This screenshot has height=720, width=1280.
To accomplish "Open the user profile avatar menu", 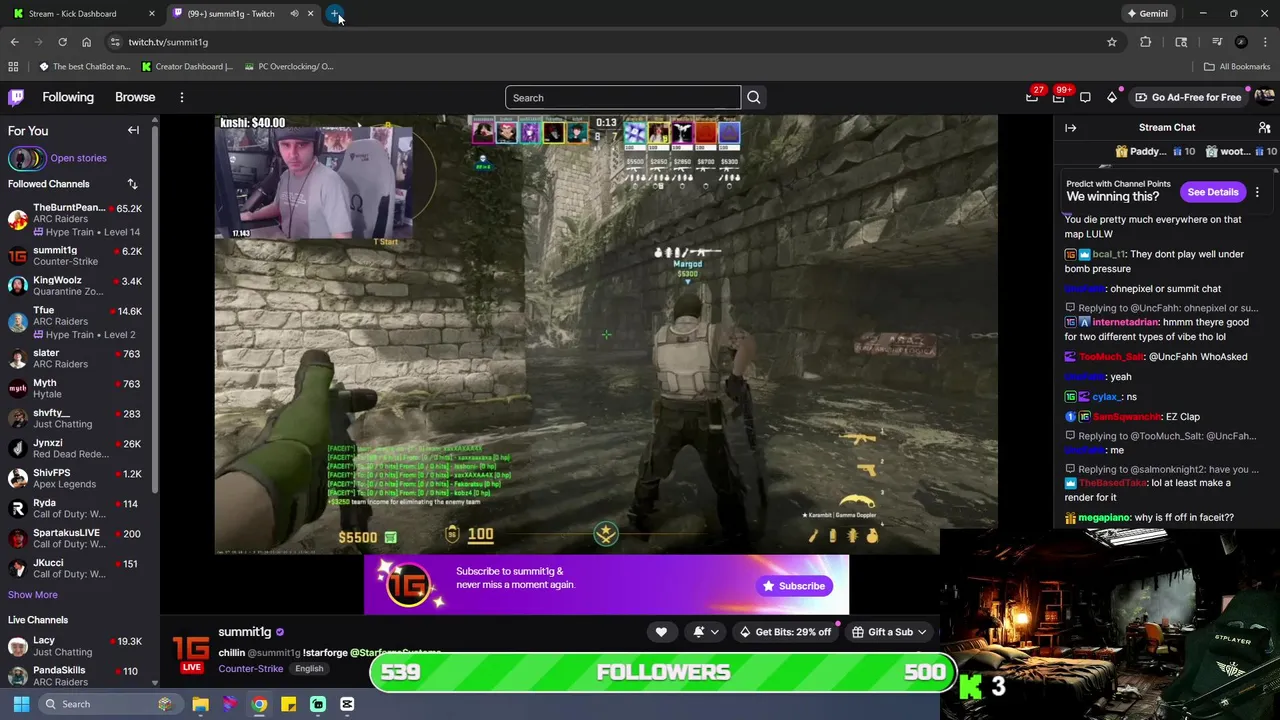I will [1264, 97].
